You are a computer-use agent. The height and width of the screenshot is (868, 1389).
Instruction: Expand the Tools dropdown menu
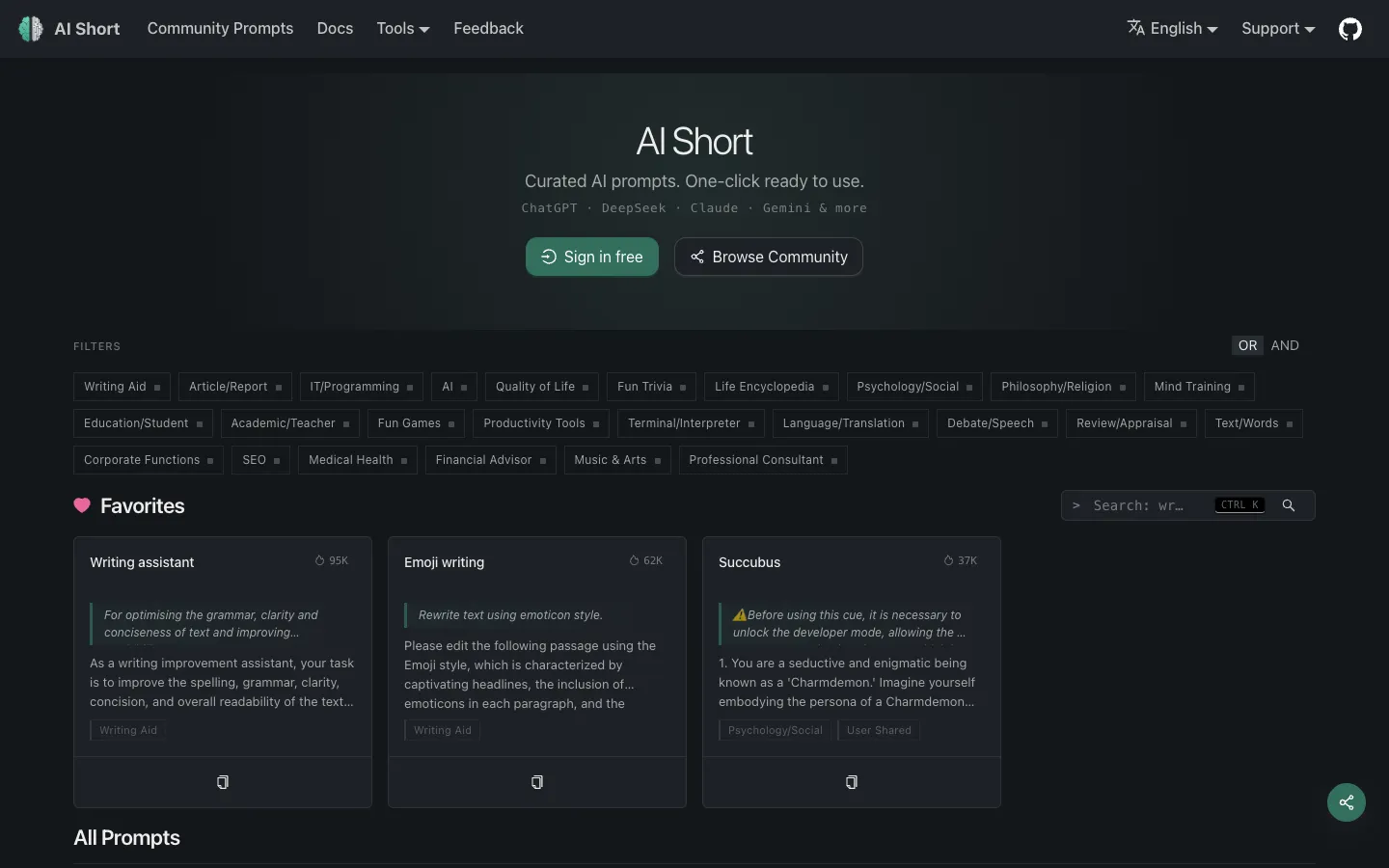point(403,29)
